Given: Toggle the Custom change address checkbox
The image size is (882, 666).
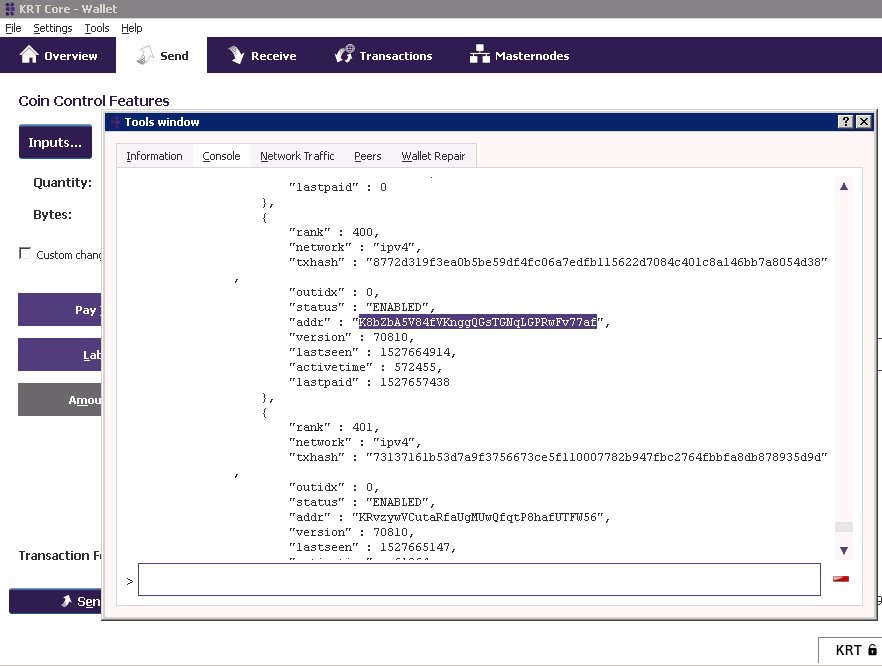Looking at the screenshot, I should click(25, 253).
